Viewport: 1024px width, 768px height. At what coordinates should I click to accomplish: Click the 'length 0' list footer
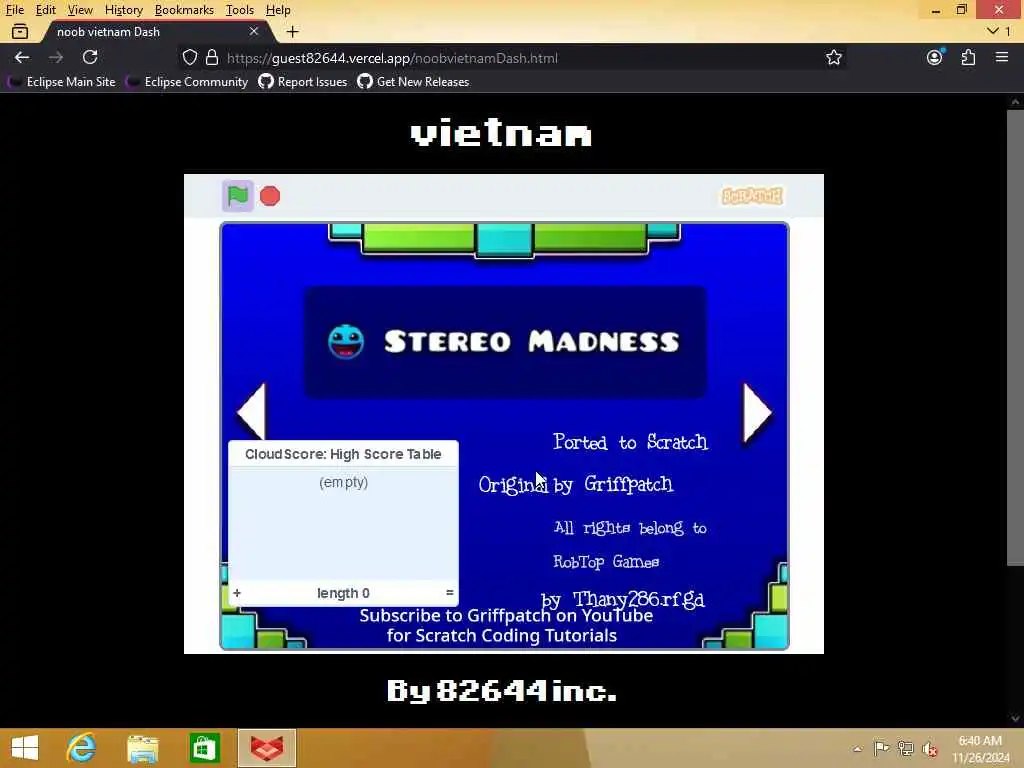pyautogui.click(x=344, y=593)
